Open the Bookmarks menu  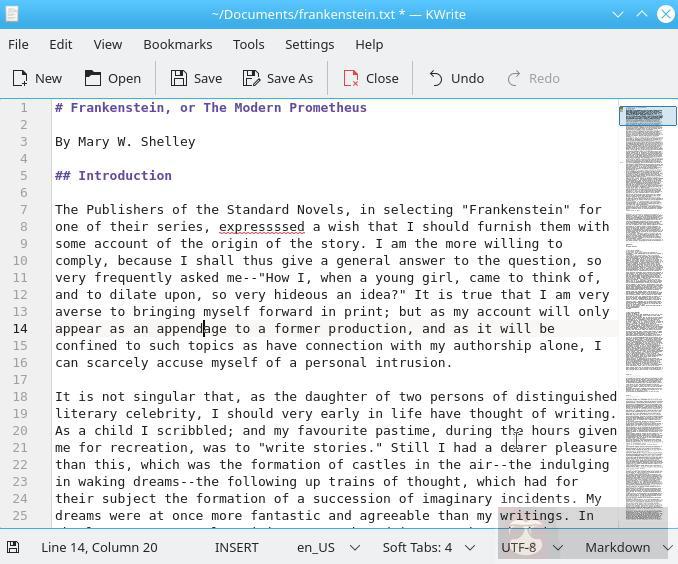[177, 44]
